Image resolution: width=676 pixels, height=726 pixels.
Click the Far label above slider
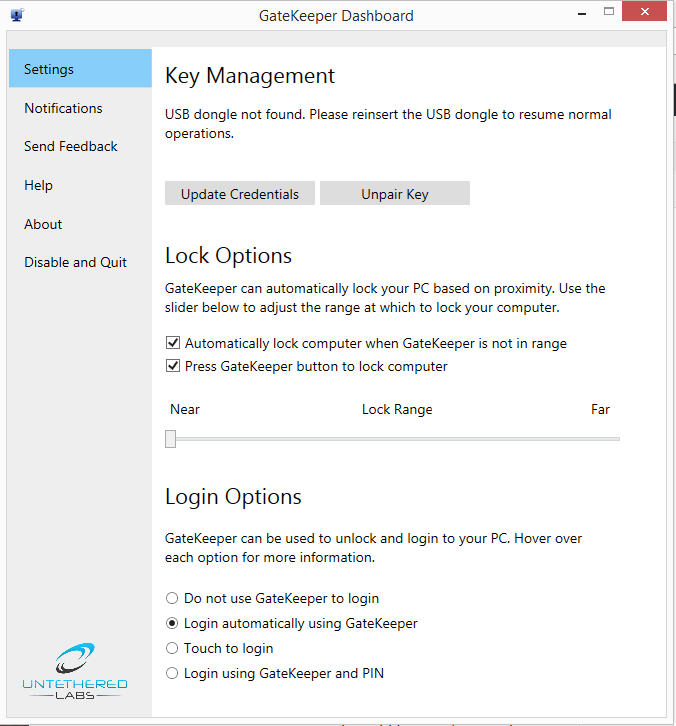pyautogui.click(x=601, y=409)
